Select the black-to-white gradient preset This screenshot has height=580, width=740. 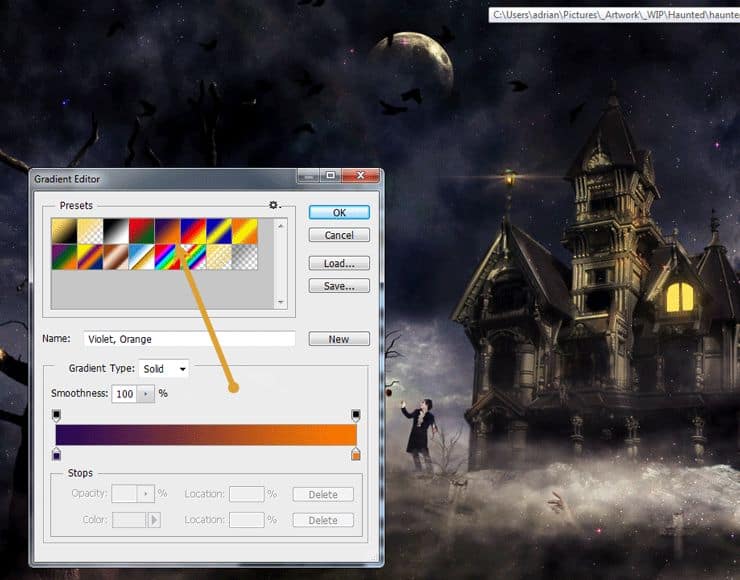click(116, 231)
